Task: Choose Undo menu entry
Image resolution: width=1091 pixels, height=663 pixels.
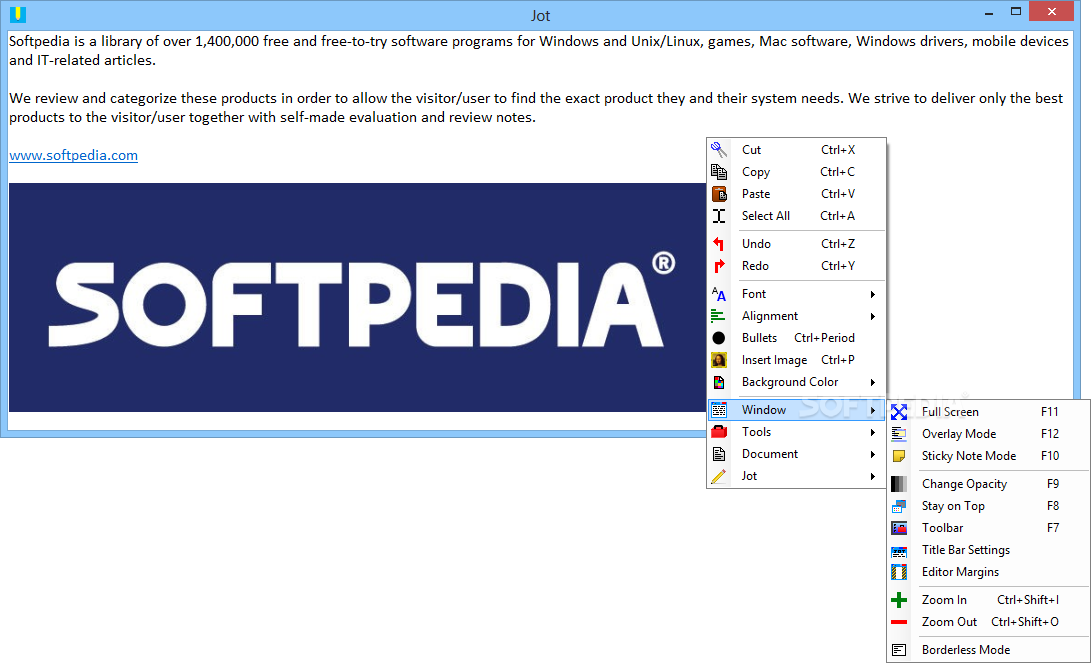Action: (797, 243)
